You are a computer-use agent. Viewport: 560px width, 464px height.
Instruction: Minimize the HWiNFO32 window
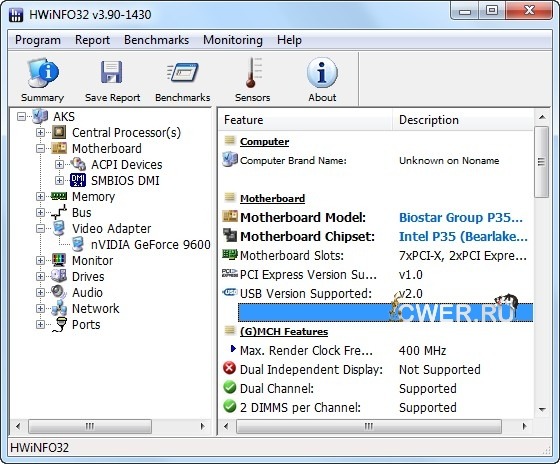[465, 11]
